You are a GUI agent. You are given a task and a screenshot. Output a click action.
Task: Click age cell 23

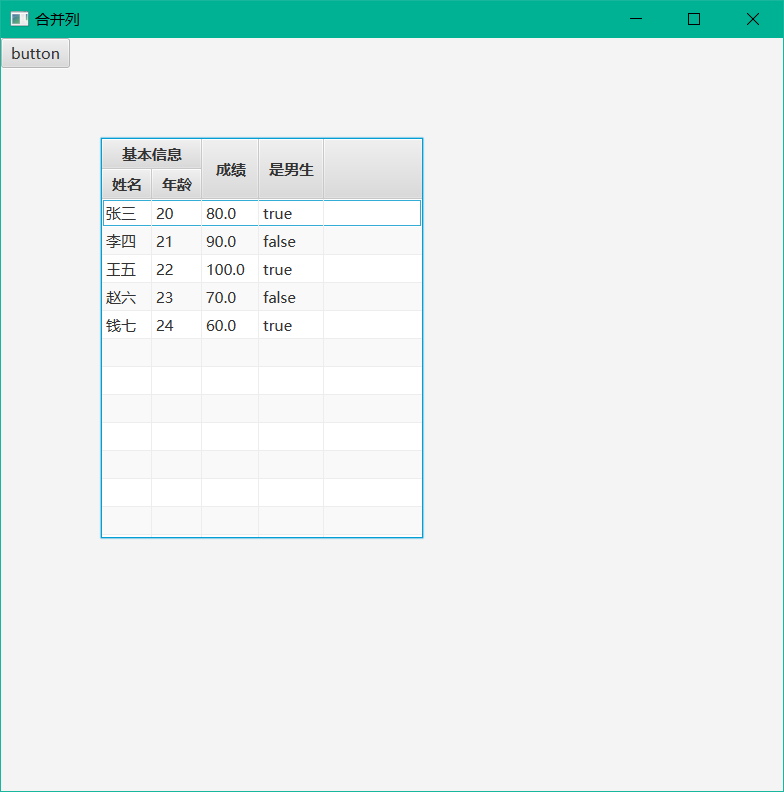(x=176, y=297)
